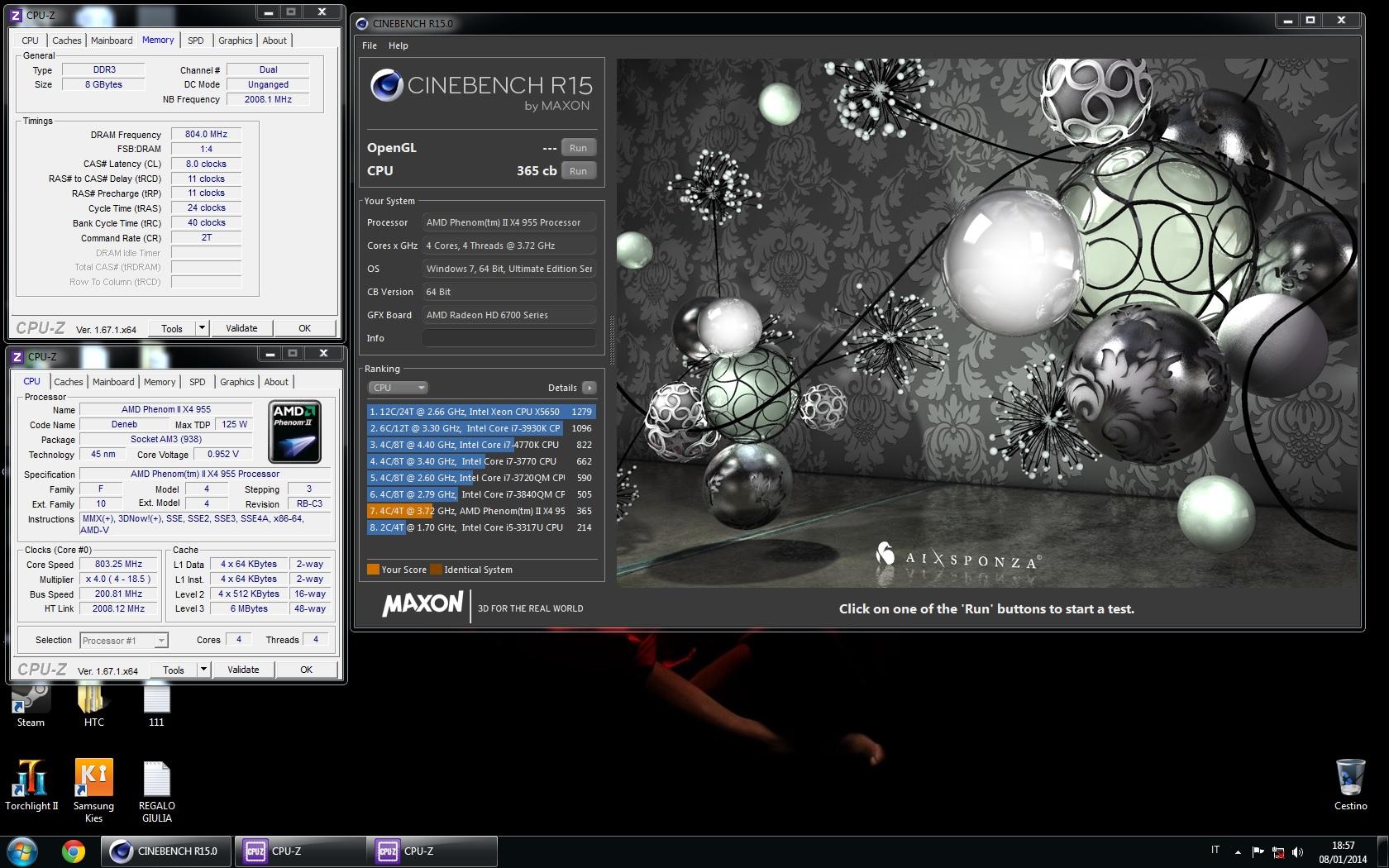The height and width of the screenshot is (868, 1389).
Task: Click the orange Your Score legend swatch
Action: [x=373, y=569]
